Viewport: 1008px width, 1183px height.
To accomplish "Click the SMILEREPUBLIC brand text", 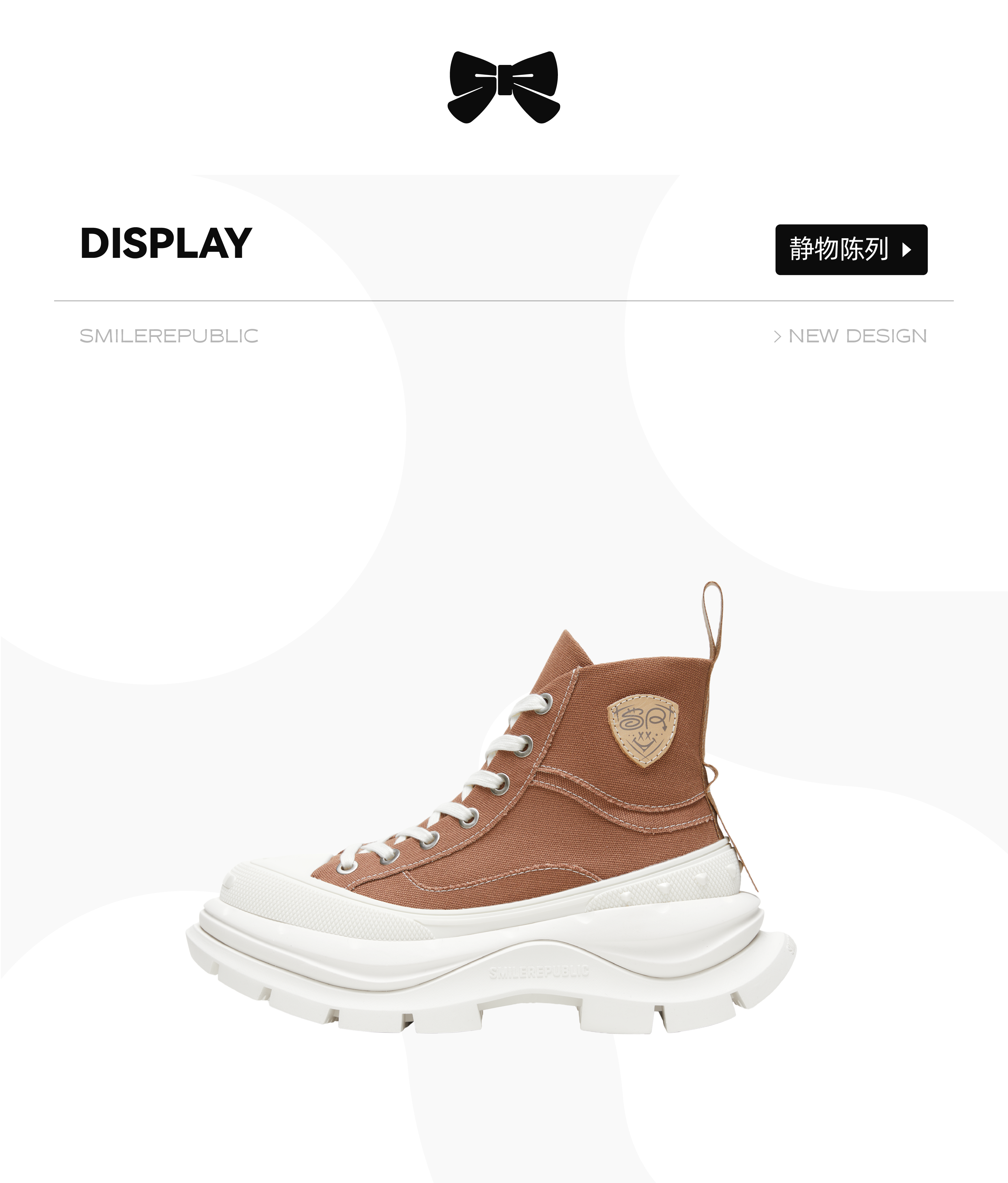I will pyautogui.click(x=169, y=336).
